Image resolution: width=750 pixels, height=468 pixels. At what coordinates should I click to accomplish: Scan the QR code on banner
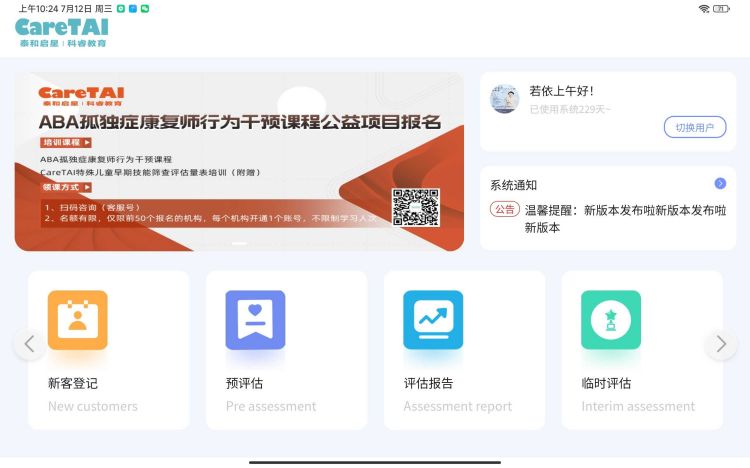(416, 207)
